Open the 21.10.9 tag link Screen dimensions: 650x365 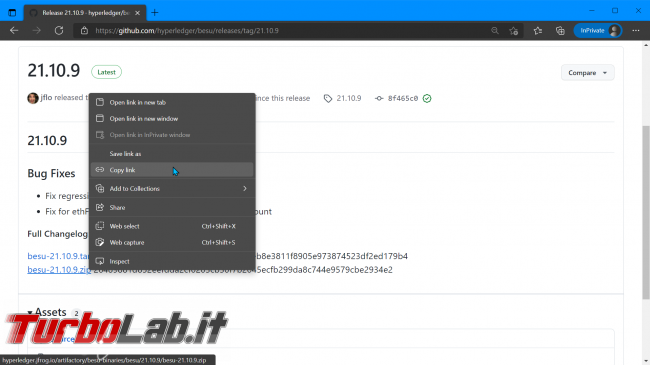pyautogui.click(x=349, y=98)
